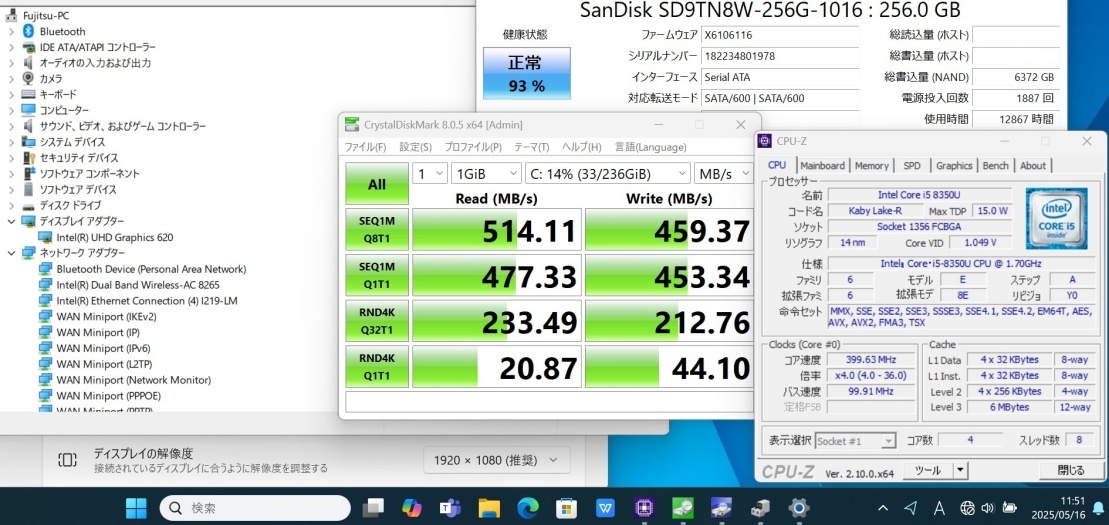
Task: Open notifications bell icon
Action: click(1099, 507)
